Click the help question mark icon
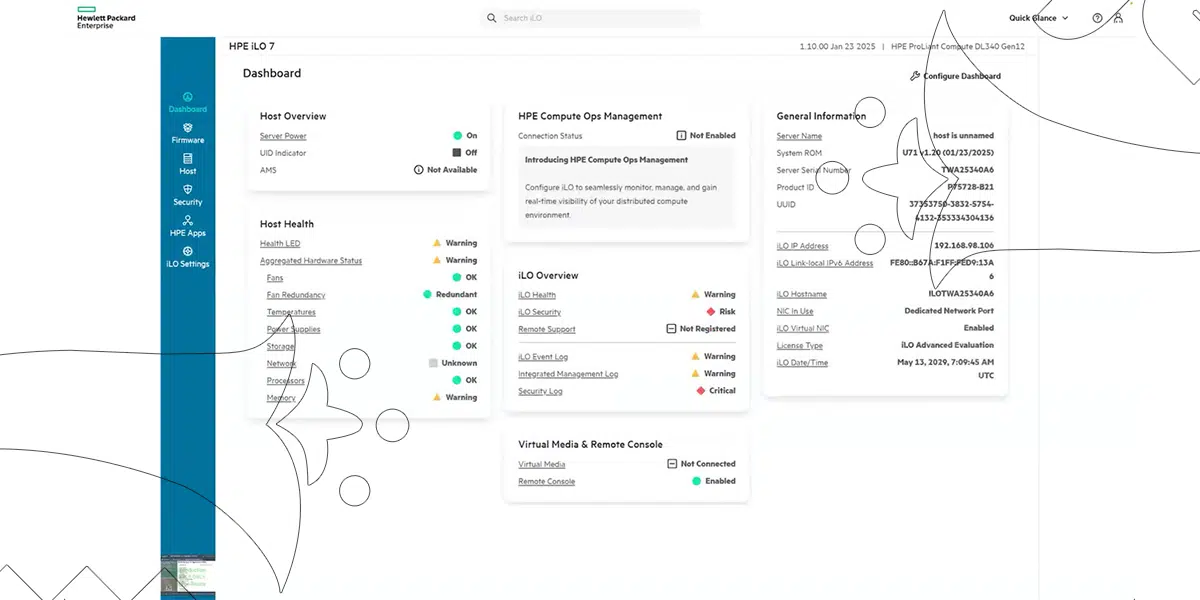Image resolution: width=1200 pixels, height=600 pixels. point(1097,18)
